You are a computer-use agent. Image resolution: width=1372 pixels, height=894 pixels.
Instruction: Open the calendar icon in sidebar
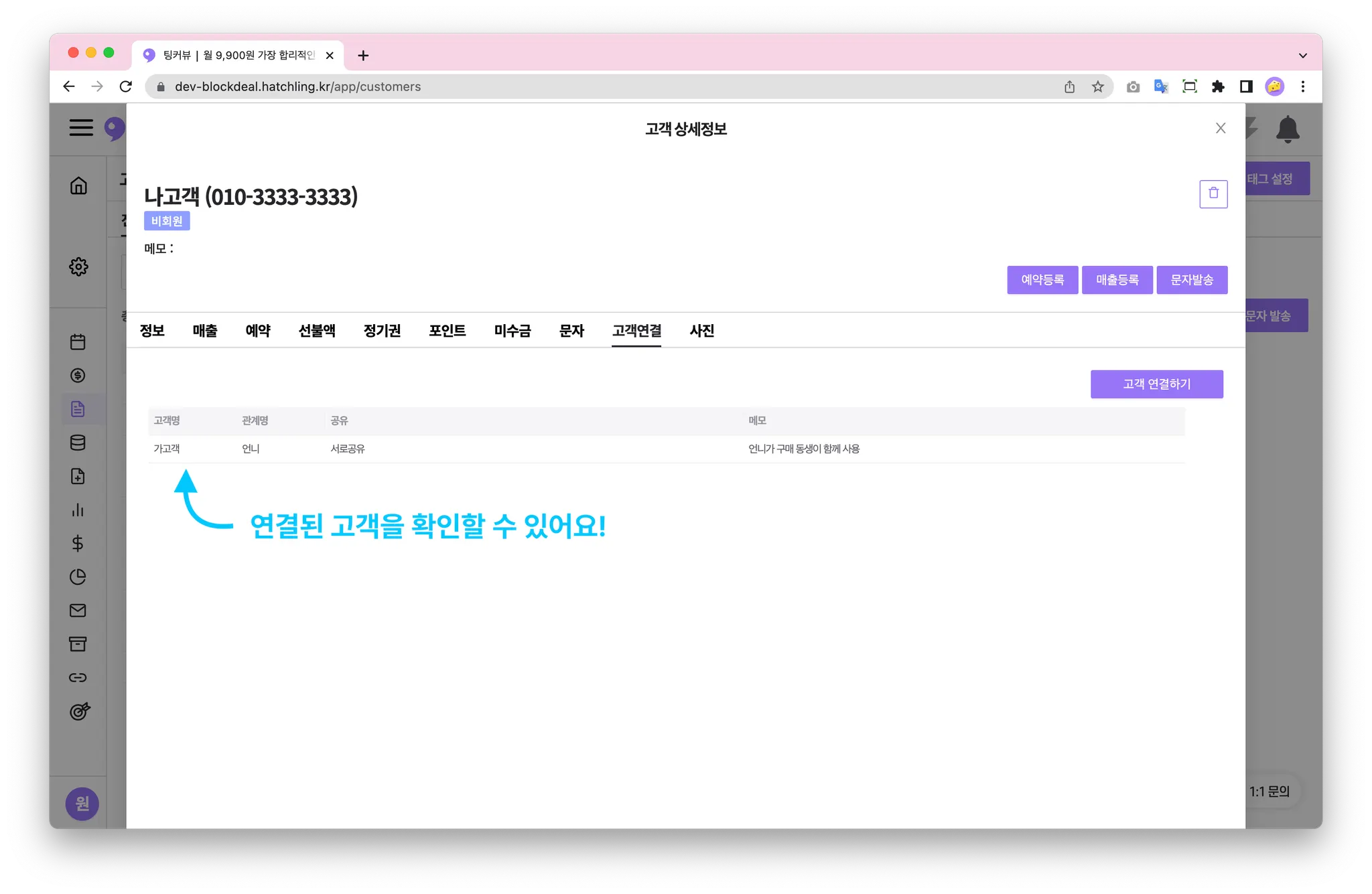[78, 342]
